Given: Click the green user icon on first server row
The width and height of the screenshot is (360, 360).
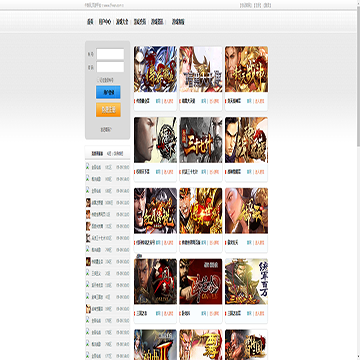Looking at the screenshot, I should pyautogui.click(x=88, y=166).
